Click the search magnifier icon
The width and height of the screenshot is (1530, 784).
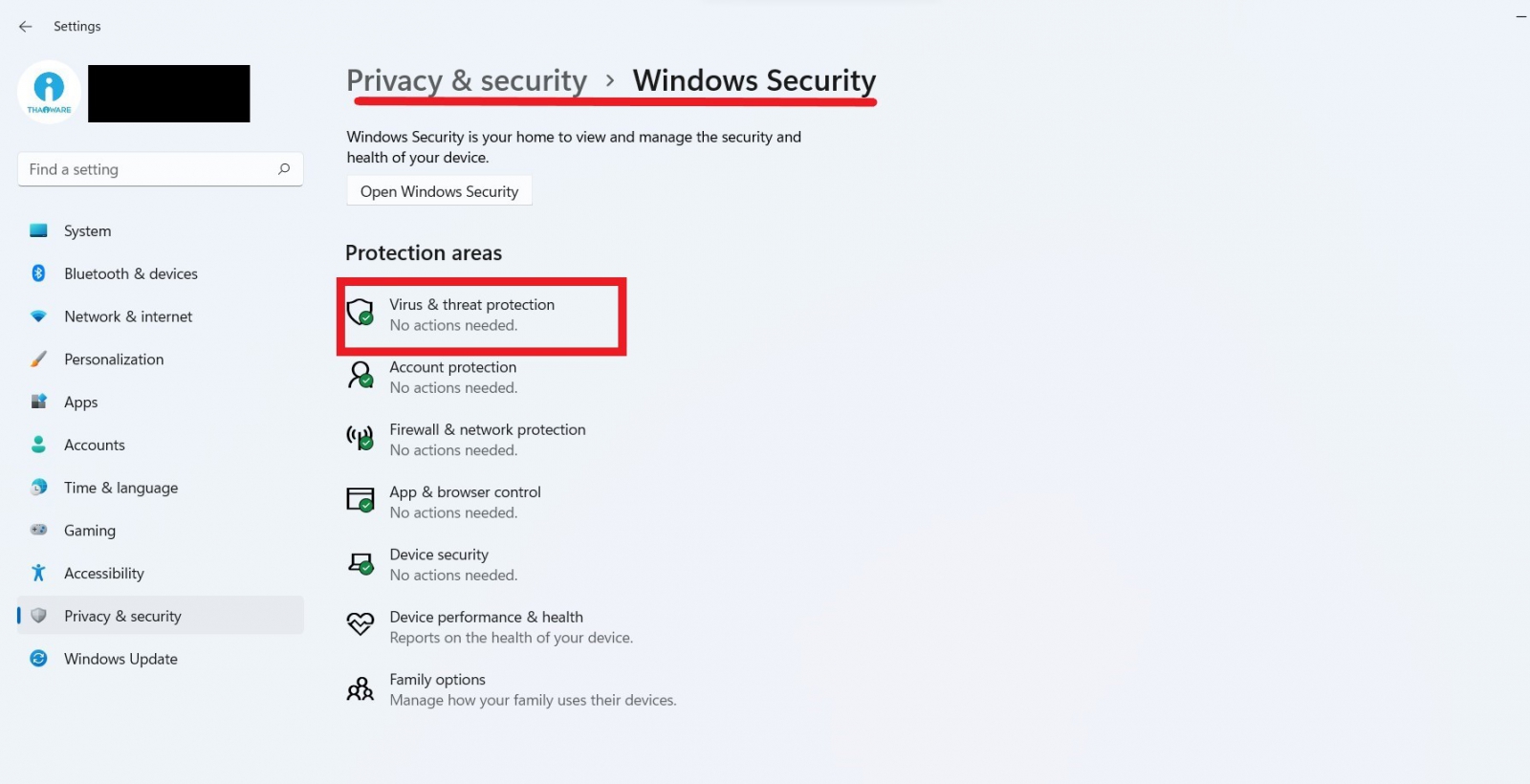pos(284,169)
